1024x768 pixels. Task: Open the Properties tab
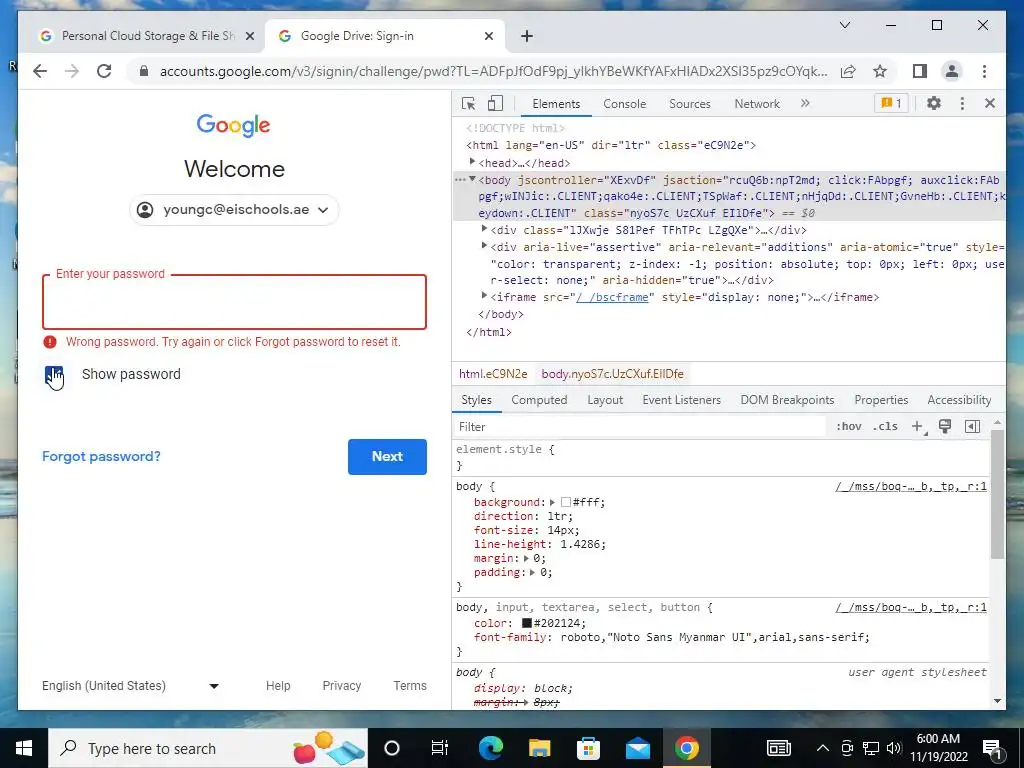pos(881,400)
